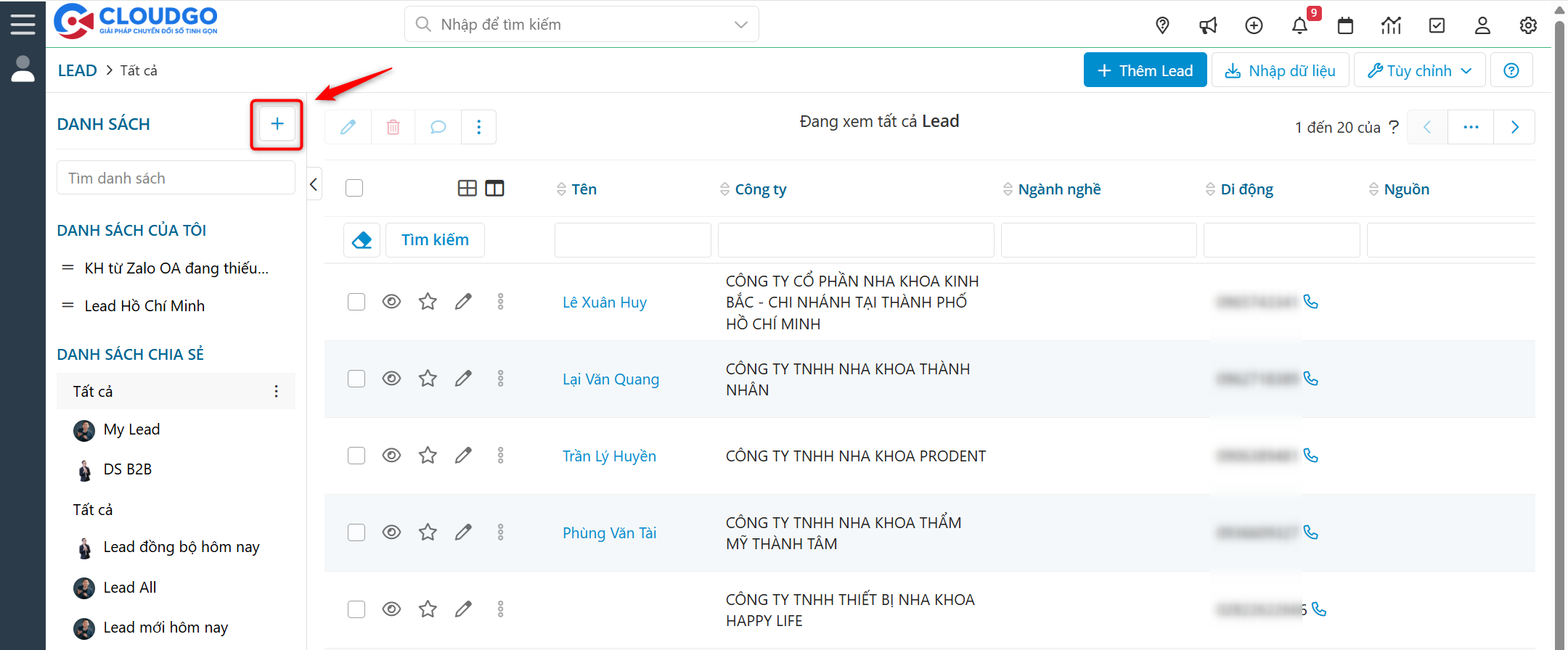Click the eraser clear-filter icon
1568x650 pixels.
[x=362, y=240]
